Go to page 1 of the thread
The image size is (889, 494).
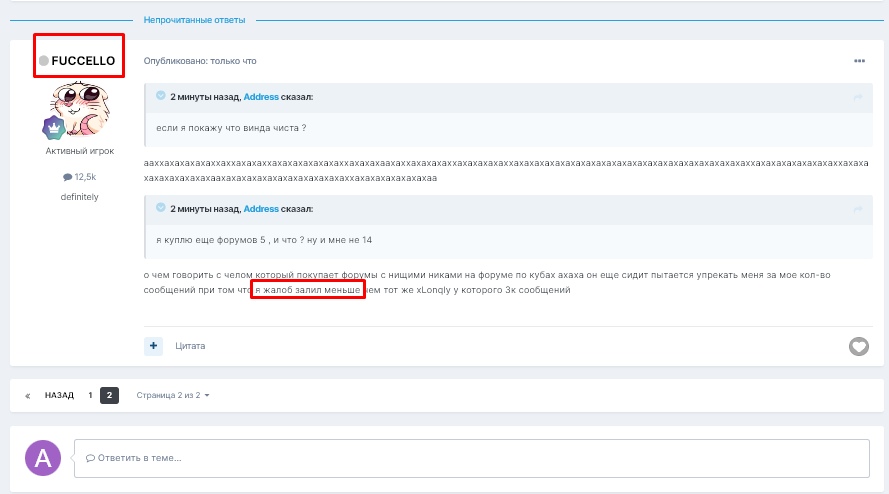tap(90, 395)
